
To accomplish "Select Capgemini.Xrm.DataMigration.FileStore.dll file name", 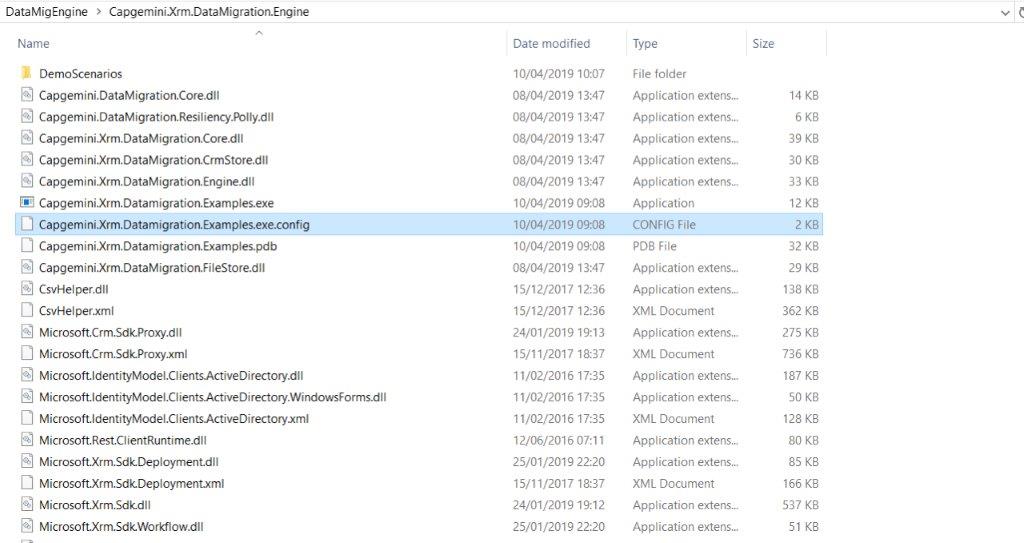I will coord(152,268).
